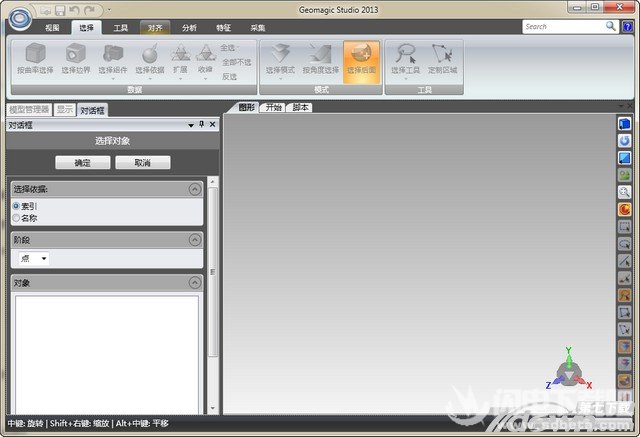Open the 显示 panel tab
The width and height of the screenshot is (640, 437).
[64, 109]
